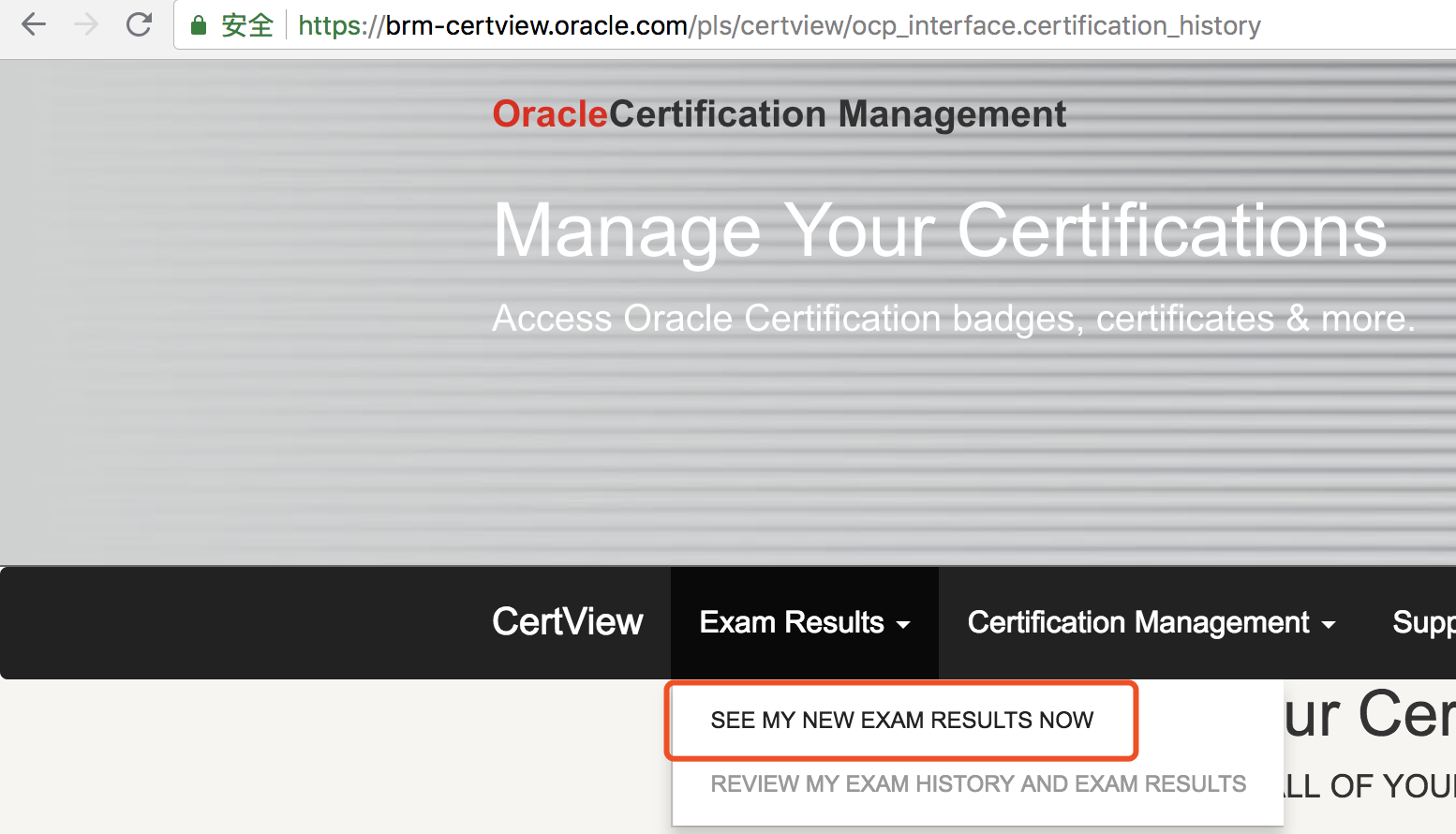
Task: Select See My New Exam Results Now
Action: pyautogui.click(x=901, y=720)
